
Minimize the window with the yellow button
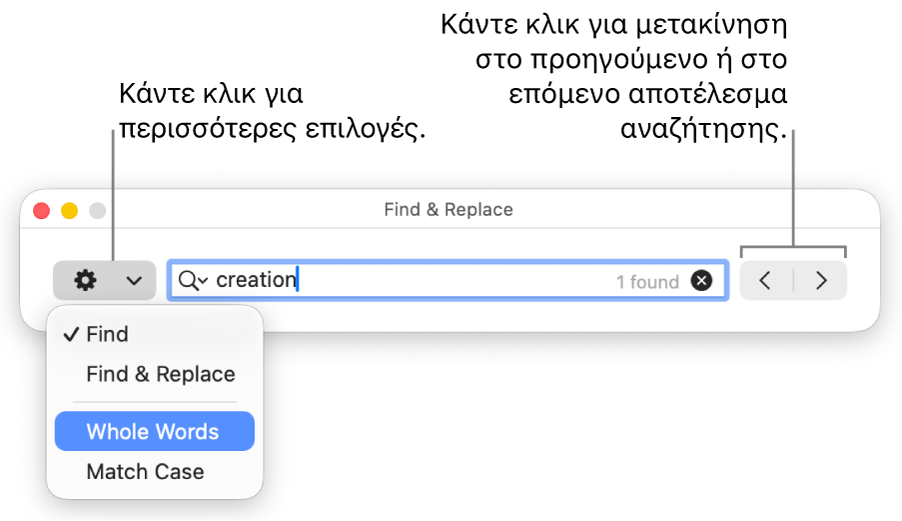[x=70, y=211]
